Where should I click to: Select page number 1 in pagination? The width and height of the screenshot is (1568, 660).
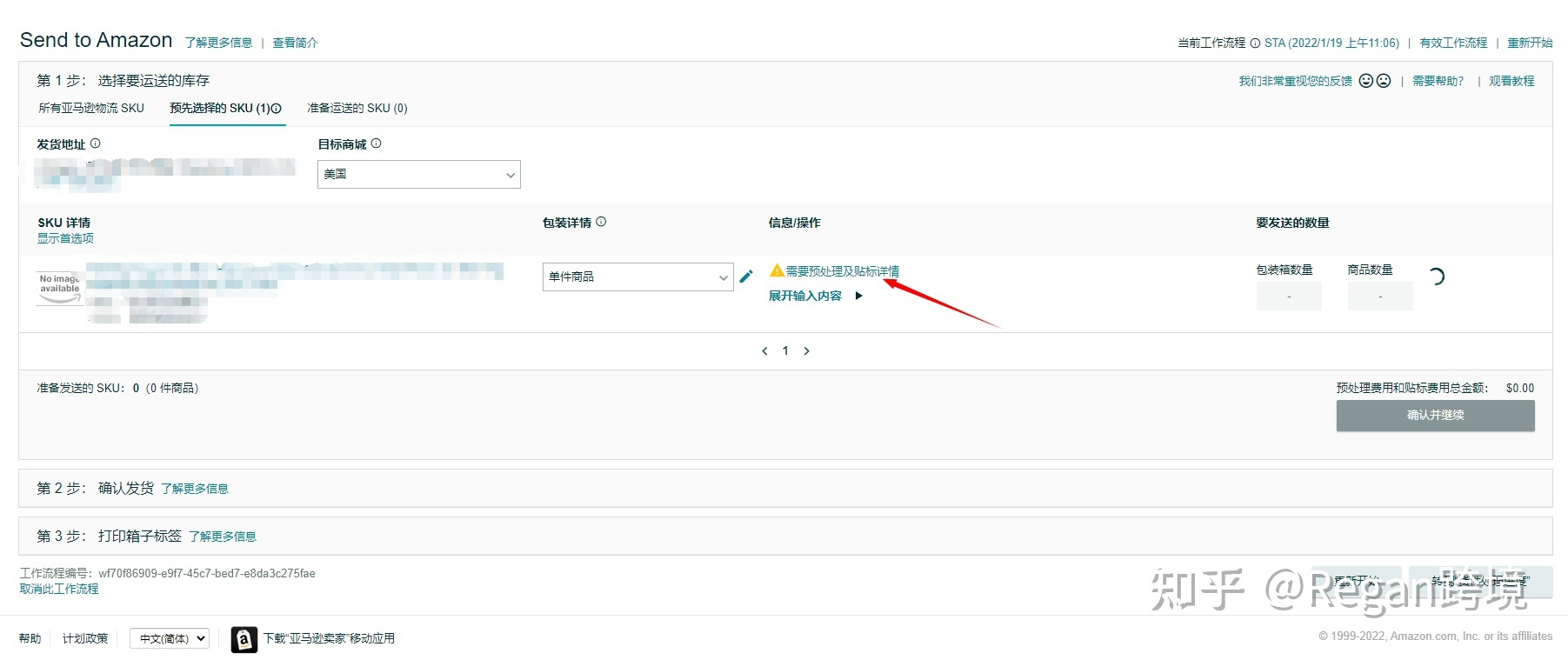click(x=785, y=351)
